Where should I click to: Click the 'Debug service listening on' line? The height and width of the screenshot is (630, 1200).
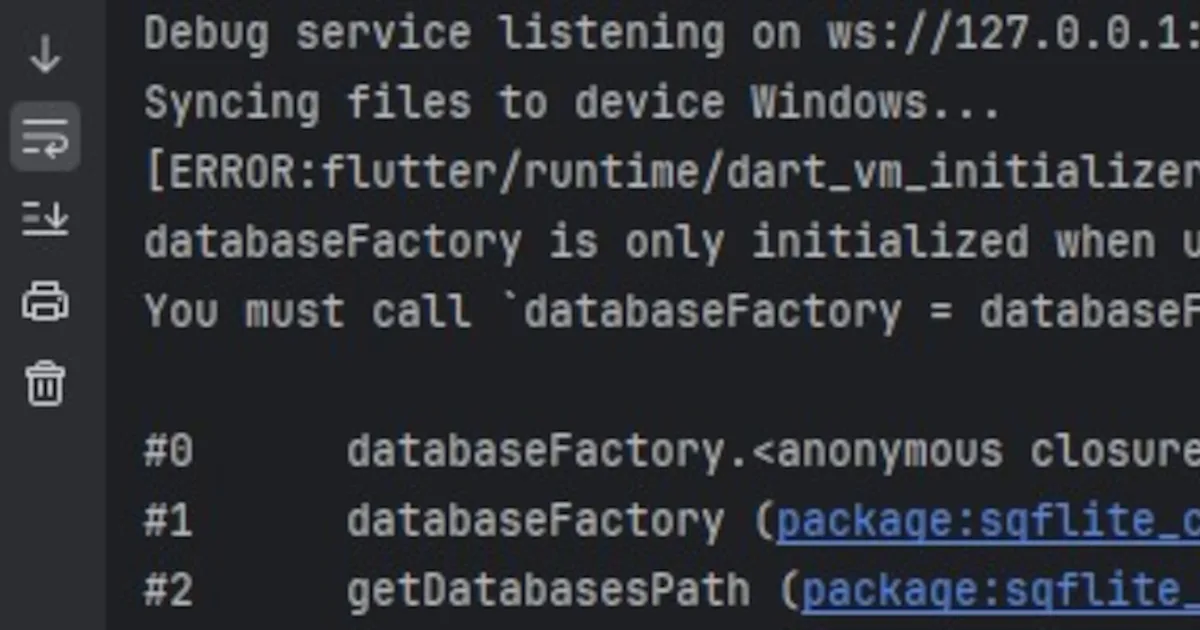tap(672, 34)
